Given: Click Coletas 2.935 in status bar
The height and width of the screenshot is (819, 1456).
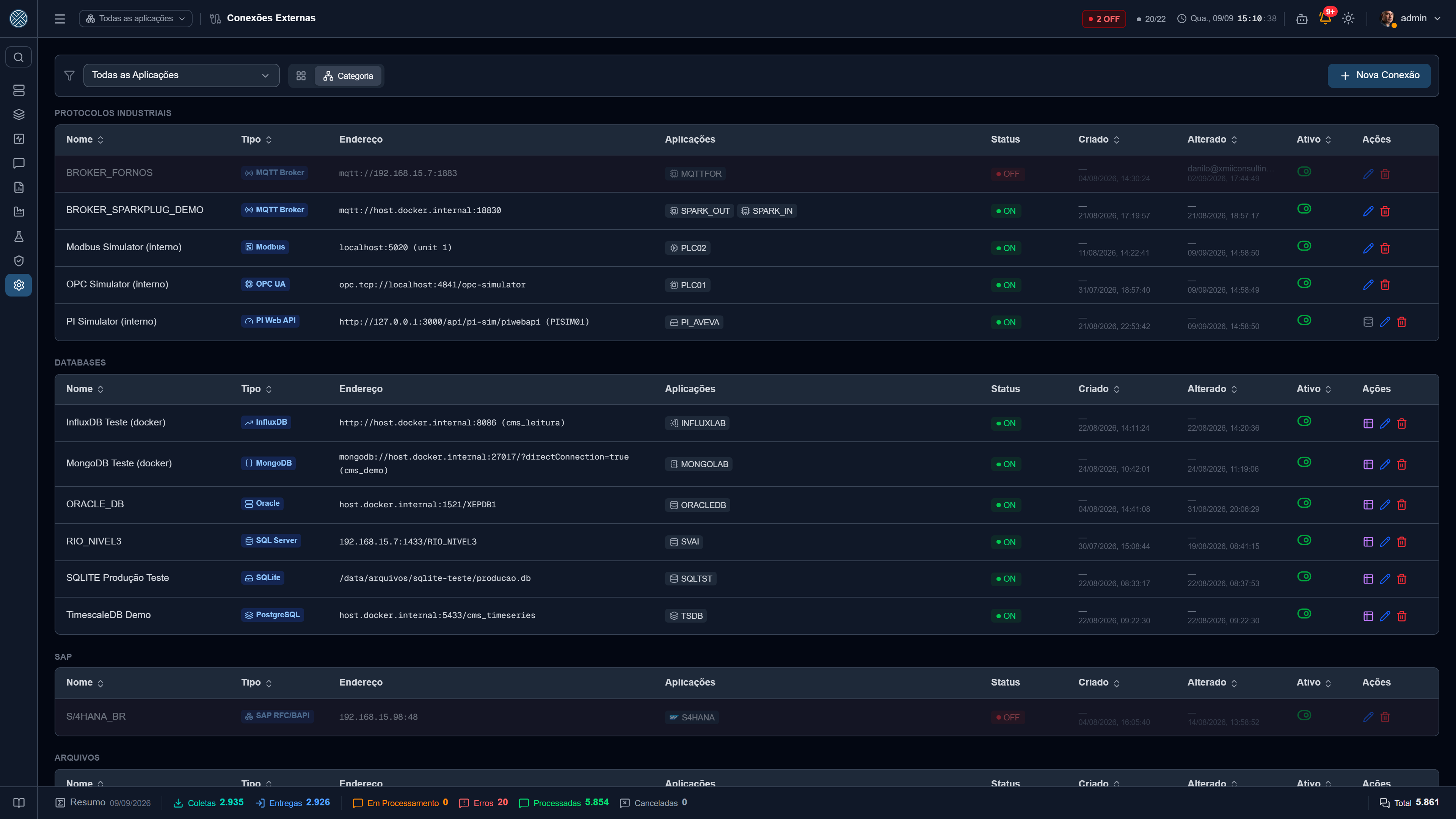Looking at the screenshot, I should (209, 803).
